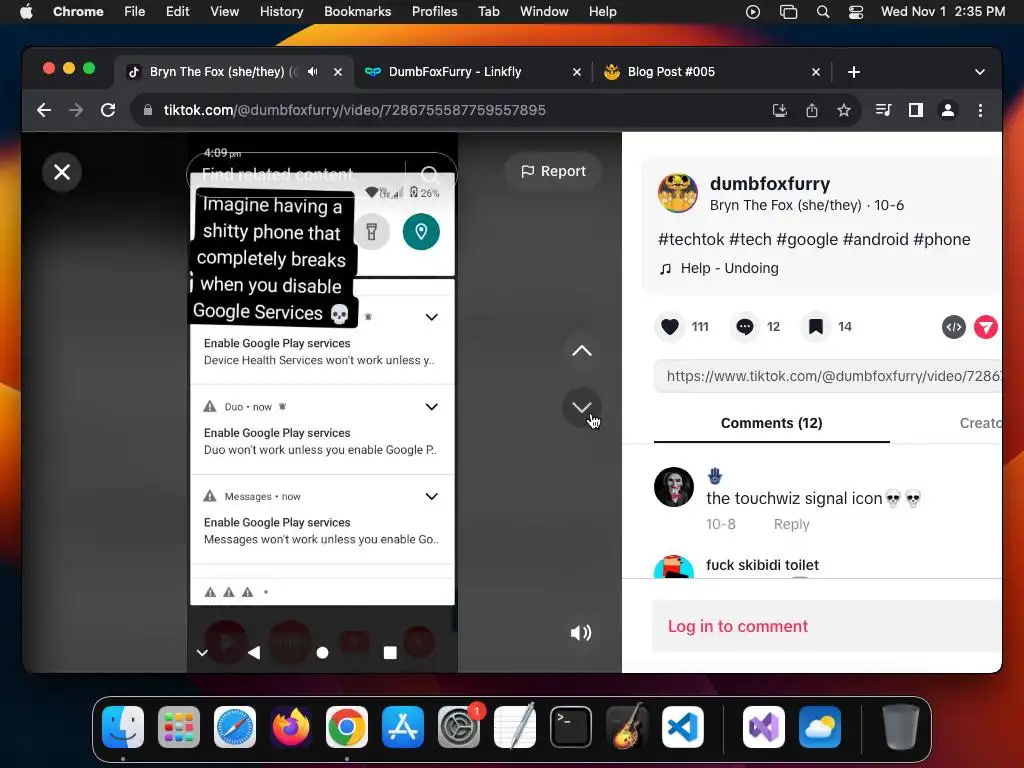Open first commenter's avatar
Viewport: 1024px width, 768px height.
[x=673, y=487]
